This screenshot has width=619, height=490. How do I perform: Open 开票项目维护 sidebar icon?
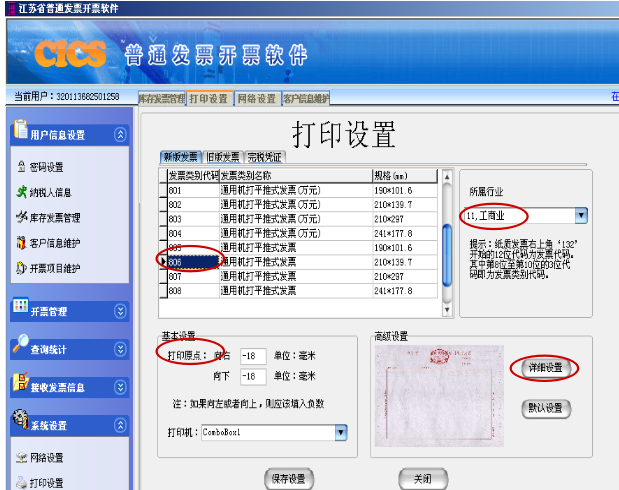tap(21, 268)
